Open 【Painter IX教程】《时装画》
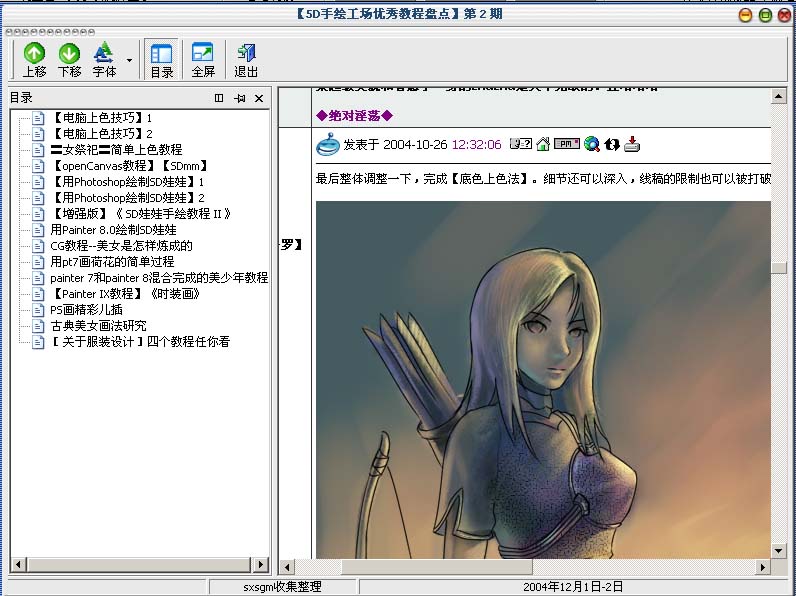This screenshot has width=796, height=596. (125, 293)
